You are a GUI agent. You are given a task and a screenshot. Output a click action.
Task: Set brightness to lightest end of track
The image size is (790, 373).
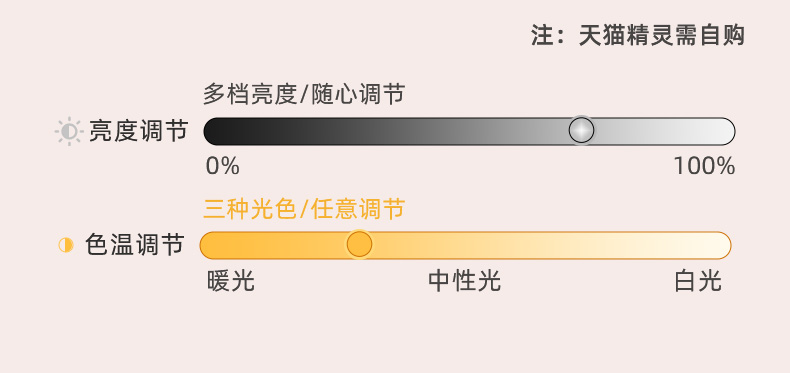click(x=727, y=132)
